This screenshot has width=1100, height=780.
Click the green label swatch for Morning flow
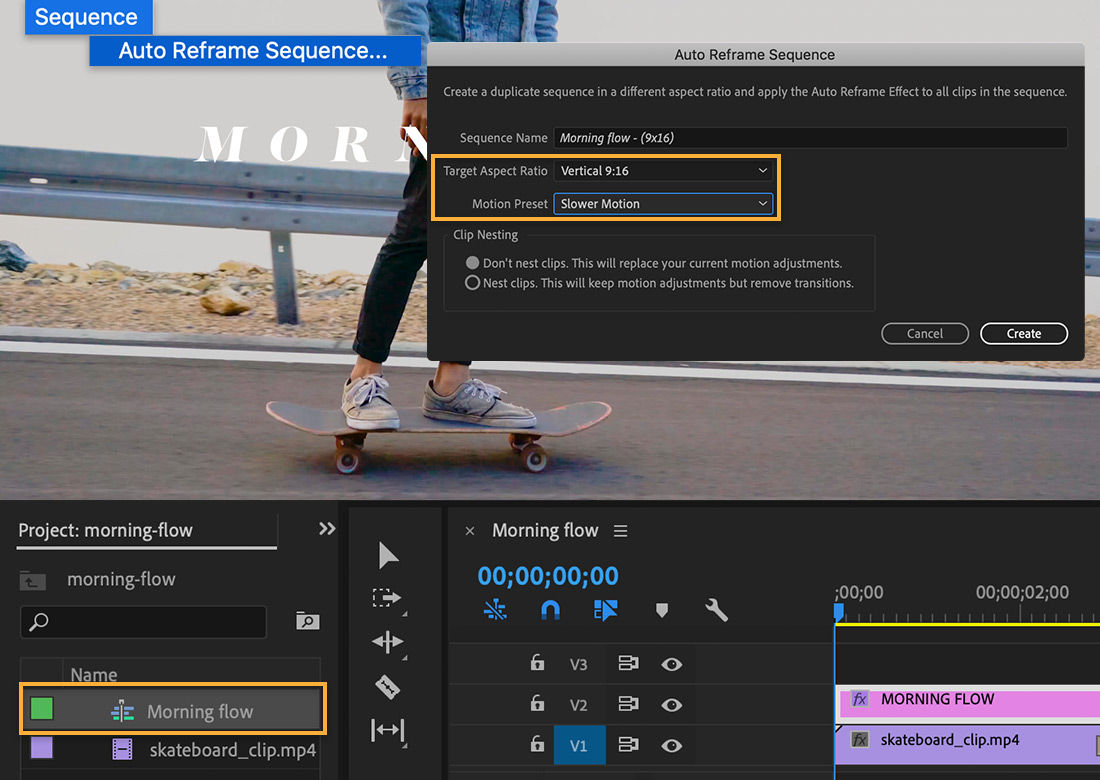[40, 708]
